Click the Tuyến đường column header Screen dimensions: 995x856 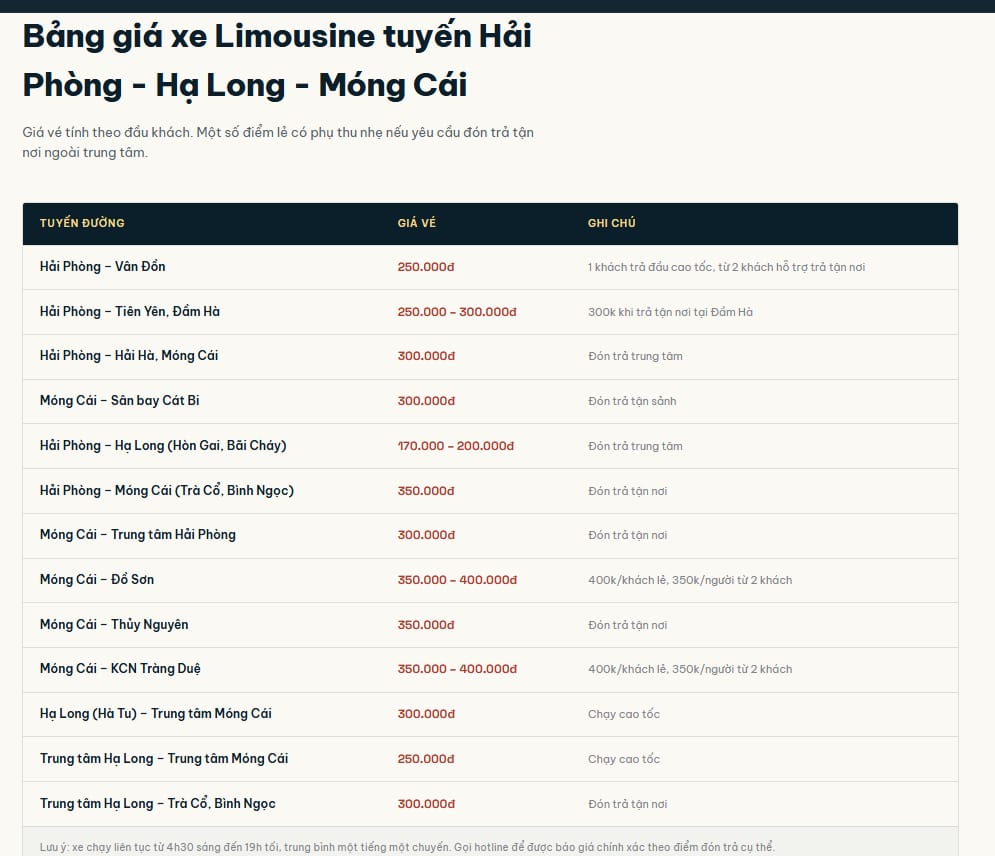(x=82, y=223)
